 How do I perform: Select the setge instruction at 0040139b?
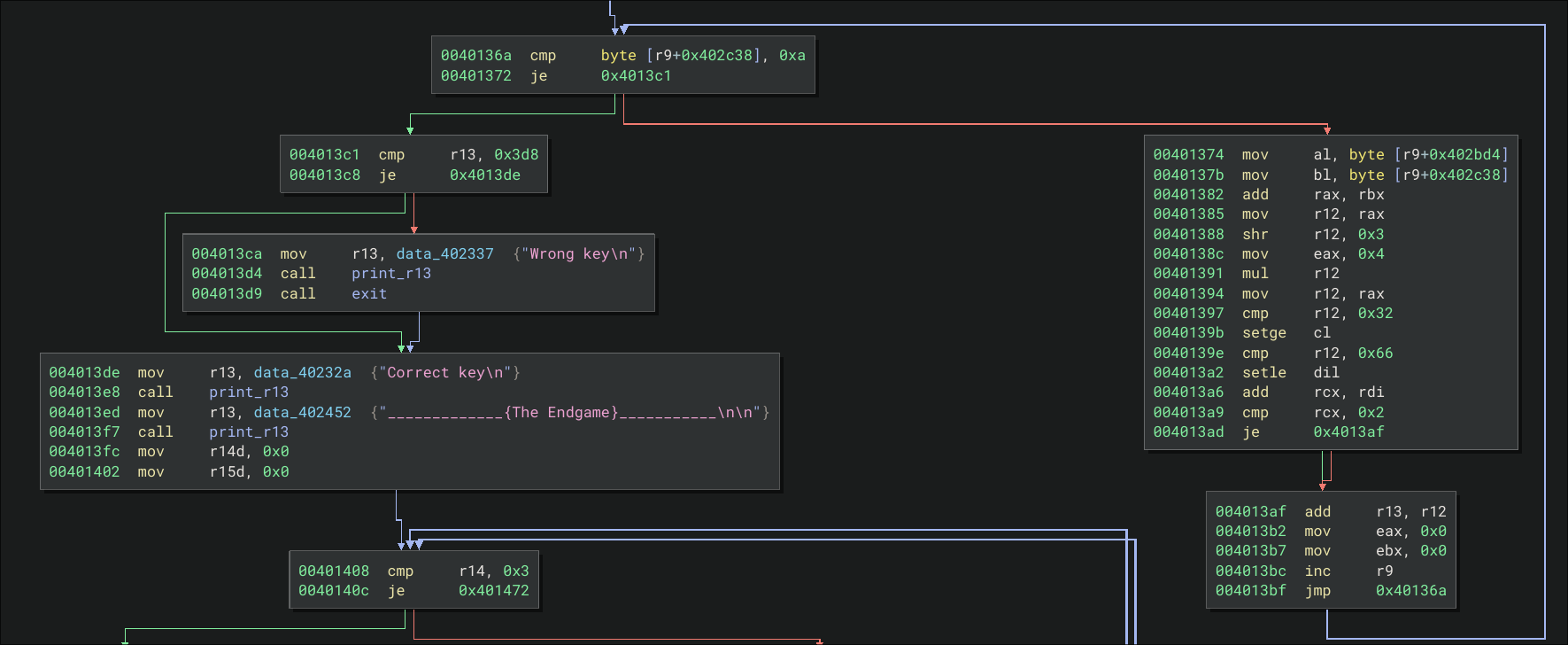tap(1263, 333)
